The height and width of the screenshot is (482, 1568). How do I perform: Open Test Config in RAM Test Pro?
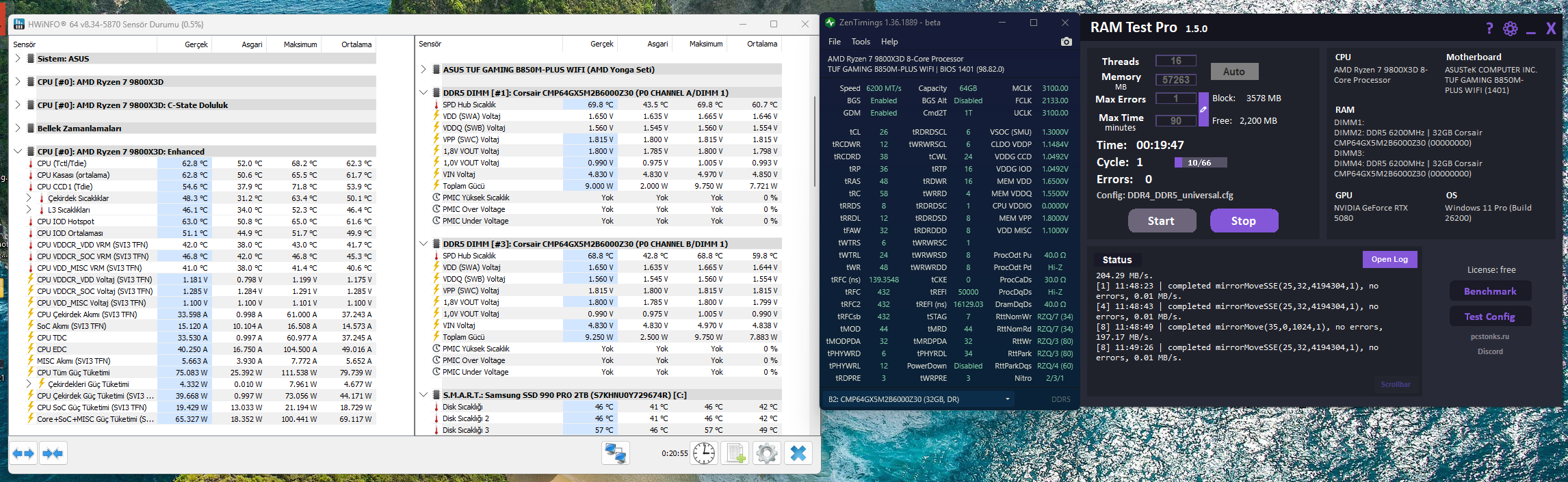1490,317
